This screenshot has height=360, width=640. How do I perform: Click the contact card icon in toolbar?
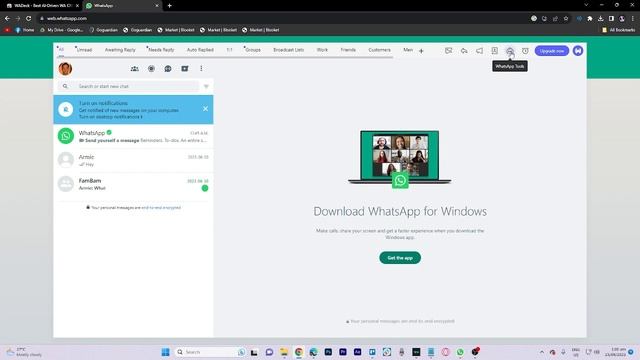click(x=494, y=51)
